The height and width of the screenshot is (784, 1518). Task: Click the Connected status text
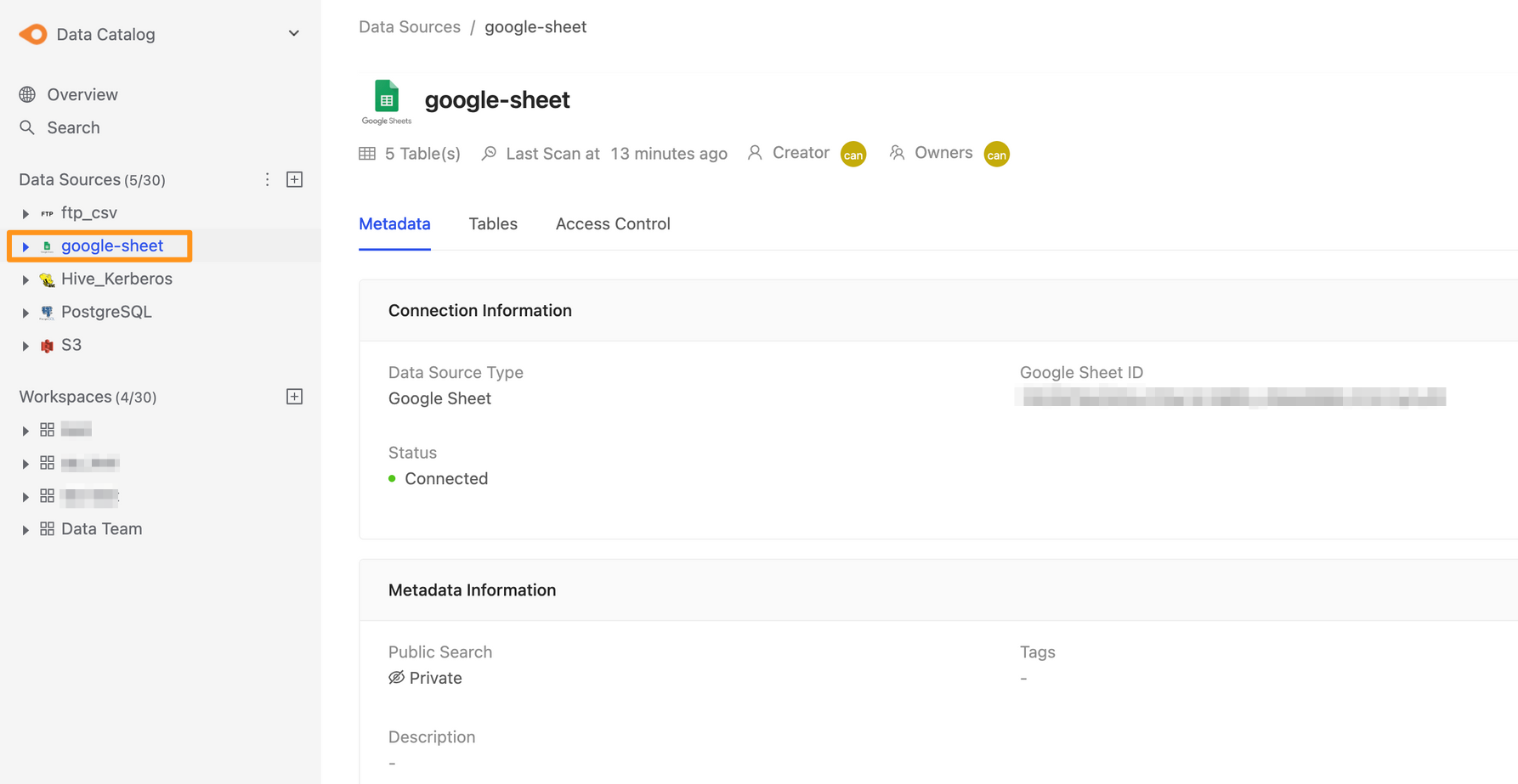click(x=446, y=479)
